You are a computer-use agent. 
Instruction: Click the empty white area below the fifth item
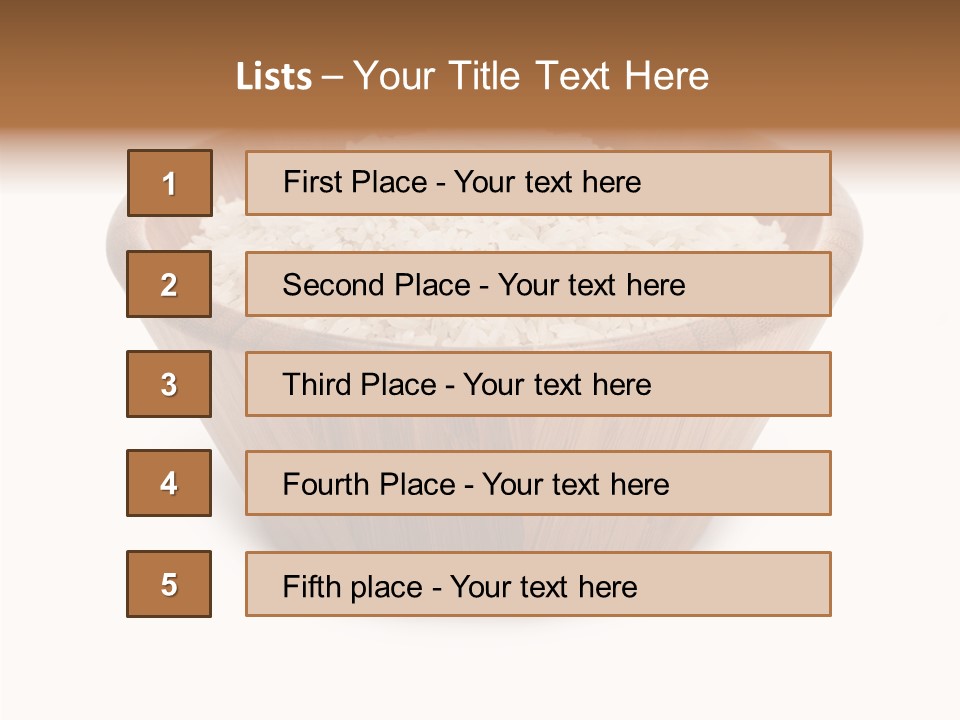click(480, 670)
